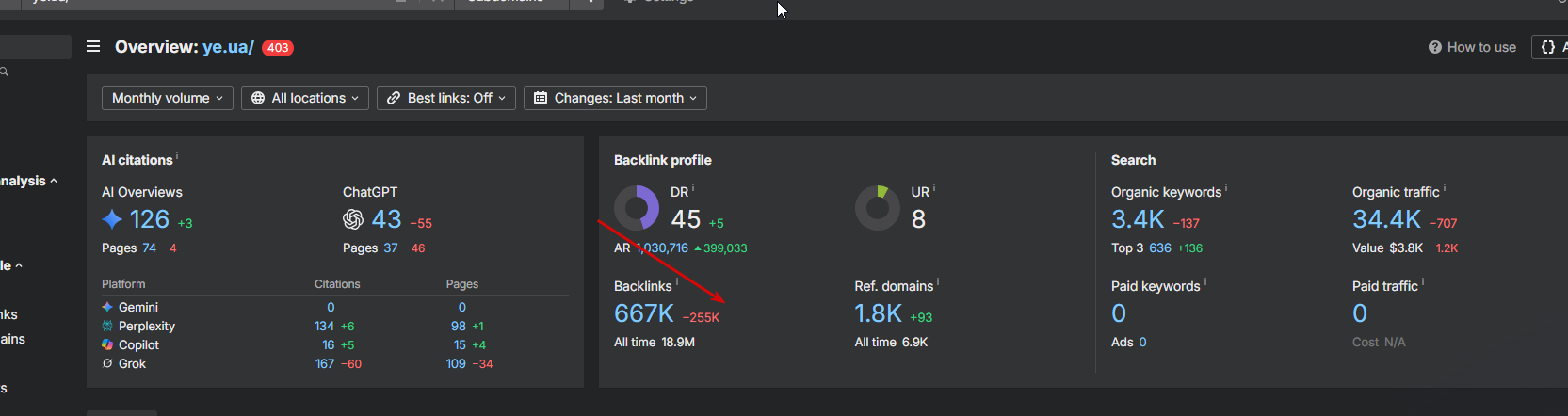Toggle the Best links: Off filter
Image resolution: width=1568 pixels, height=416 pixels.
click(446, 98)
